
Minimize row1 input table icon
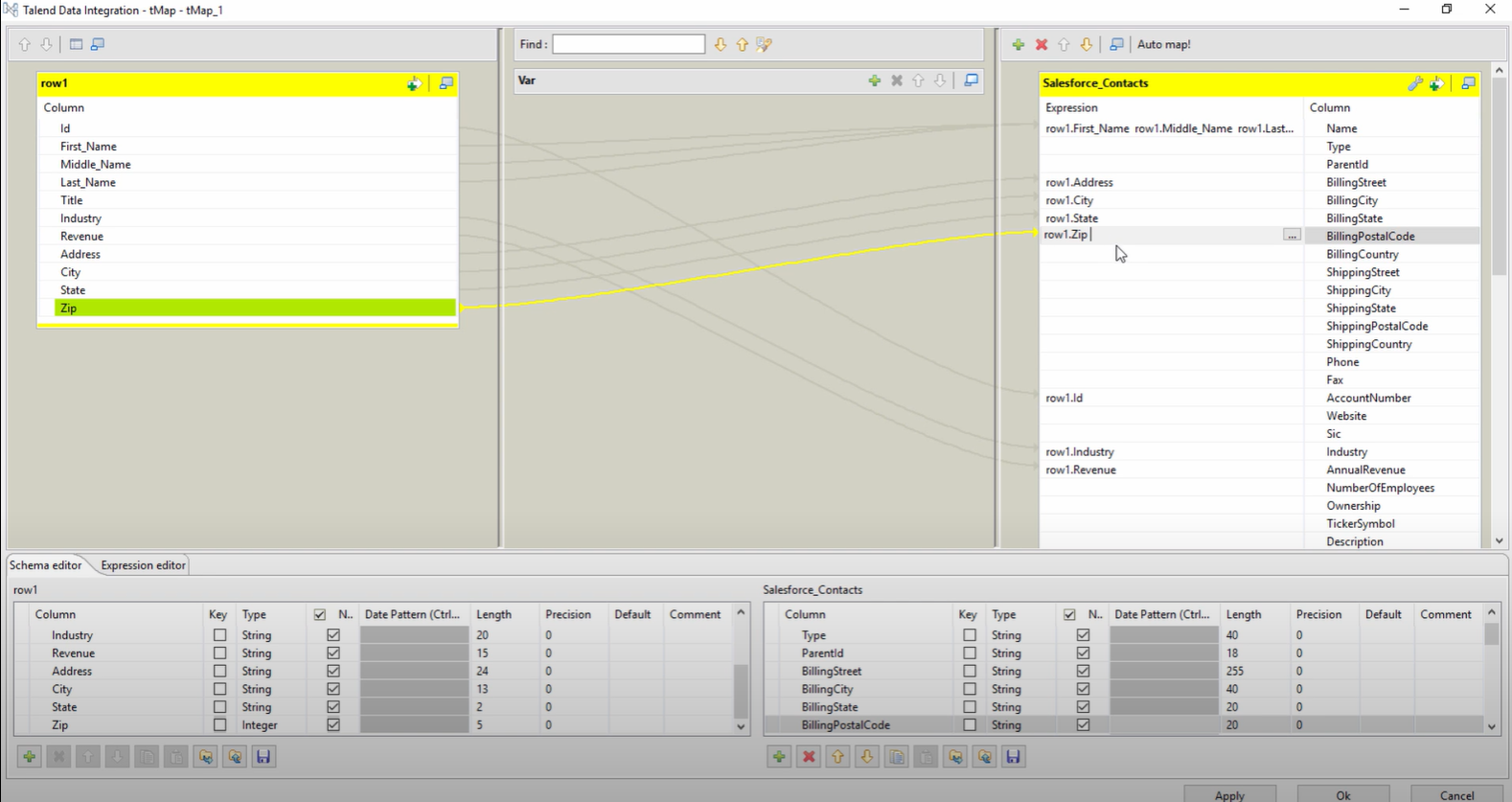447,83
